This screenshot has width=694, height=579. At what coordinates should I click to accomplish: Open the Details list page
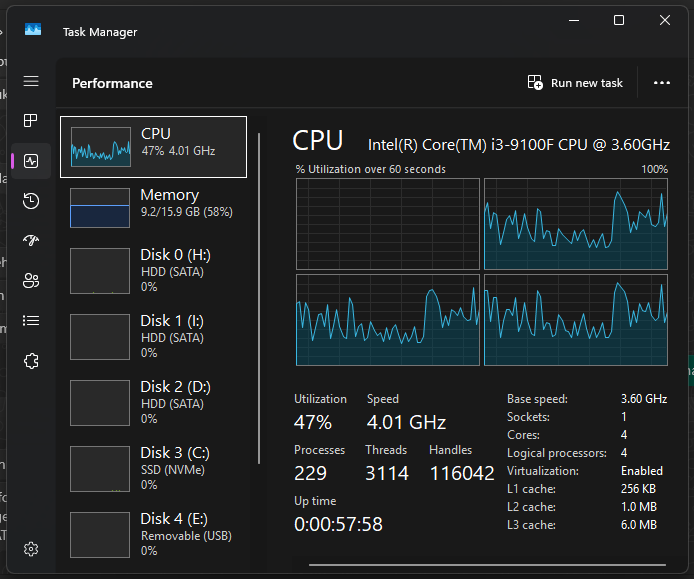tap(31, 321)
